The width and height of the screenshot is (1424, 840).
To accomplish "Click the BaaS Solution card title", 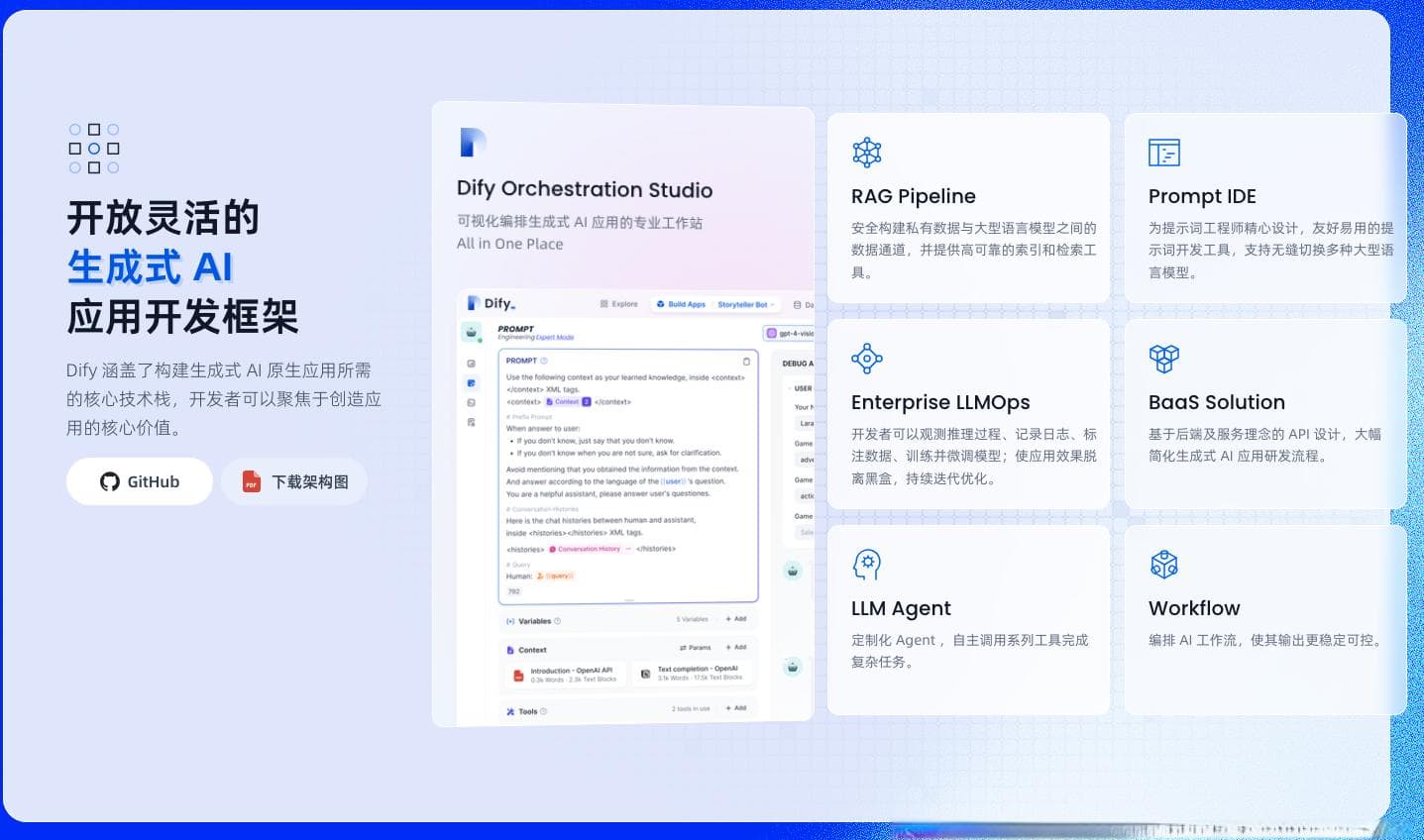I will (1217, 402).
